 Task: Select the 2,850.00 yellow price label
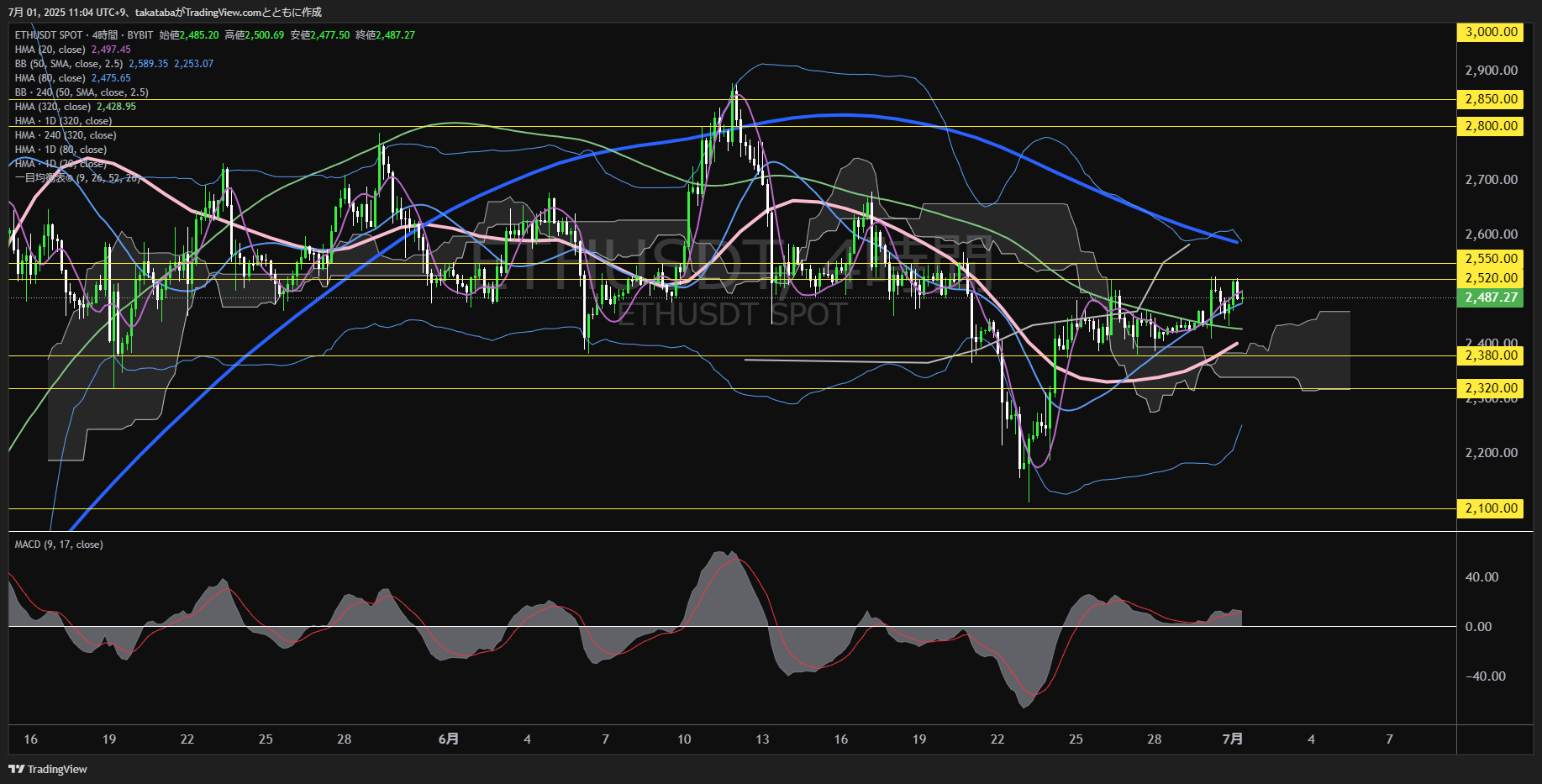[x=1490, y=99]
